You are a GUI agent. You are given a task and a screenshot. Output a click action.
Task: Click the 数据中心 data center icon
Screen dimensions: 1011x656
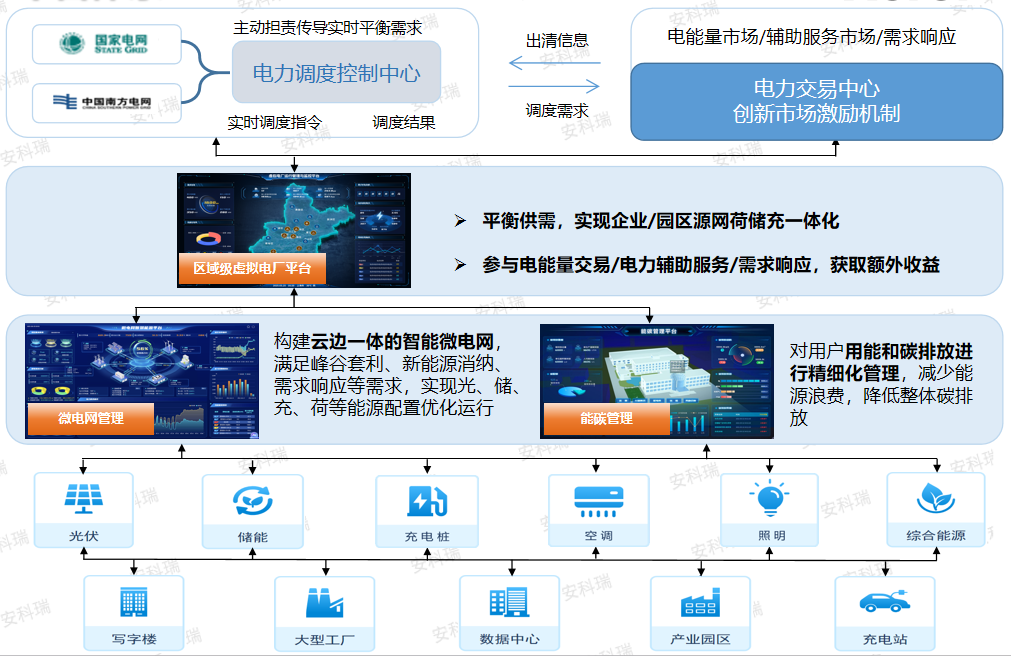click(x=509, y=601)
